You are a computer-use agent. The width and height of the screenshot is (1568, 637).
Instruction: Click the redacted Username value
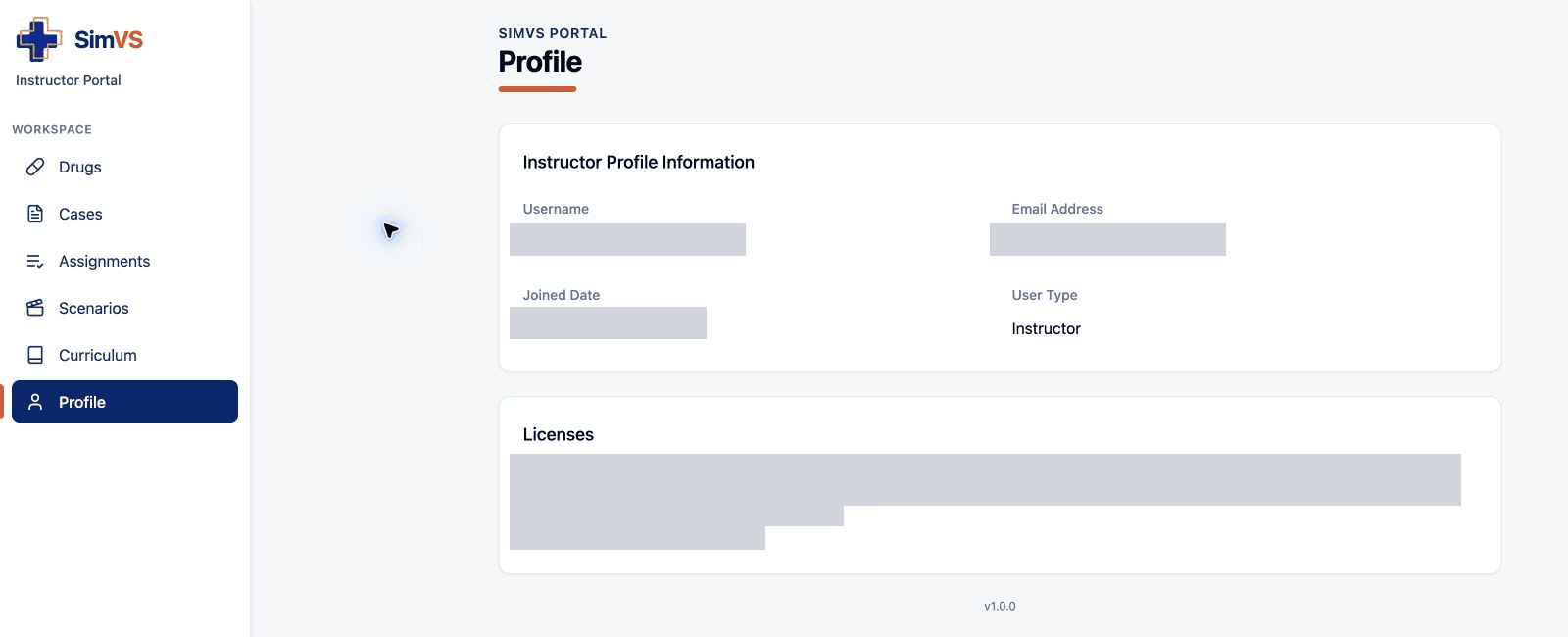tap(627, 239)
